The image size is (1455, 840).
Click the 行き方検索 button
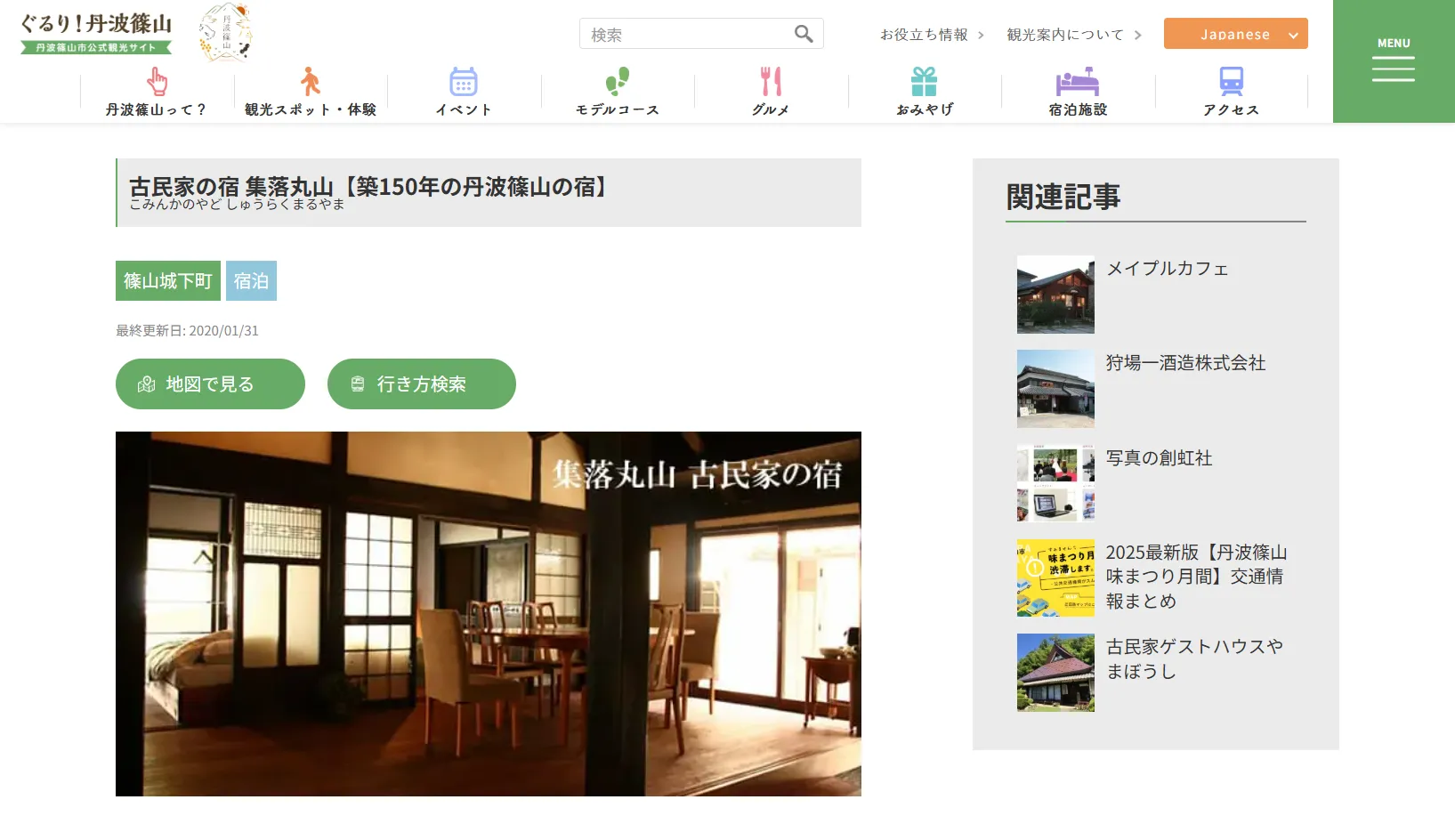[x=421, y=384]
